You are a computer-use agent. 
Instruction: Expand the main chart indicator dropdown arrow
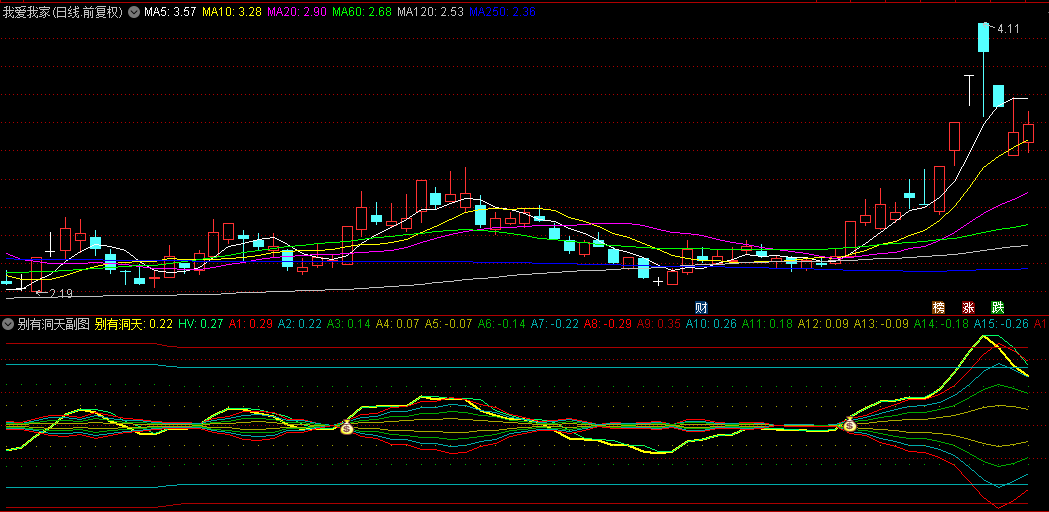[x=134, y=13]
